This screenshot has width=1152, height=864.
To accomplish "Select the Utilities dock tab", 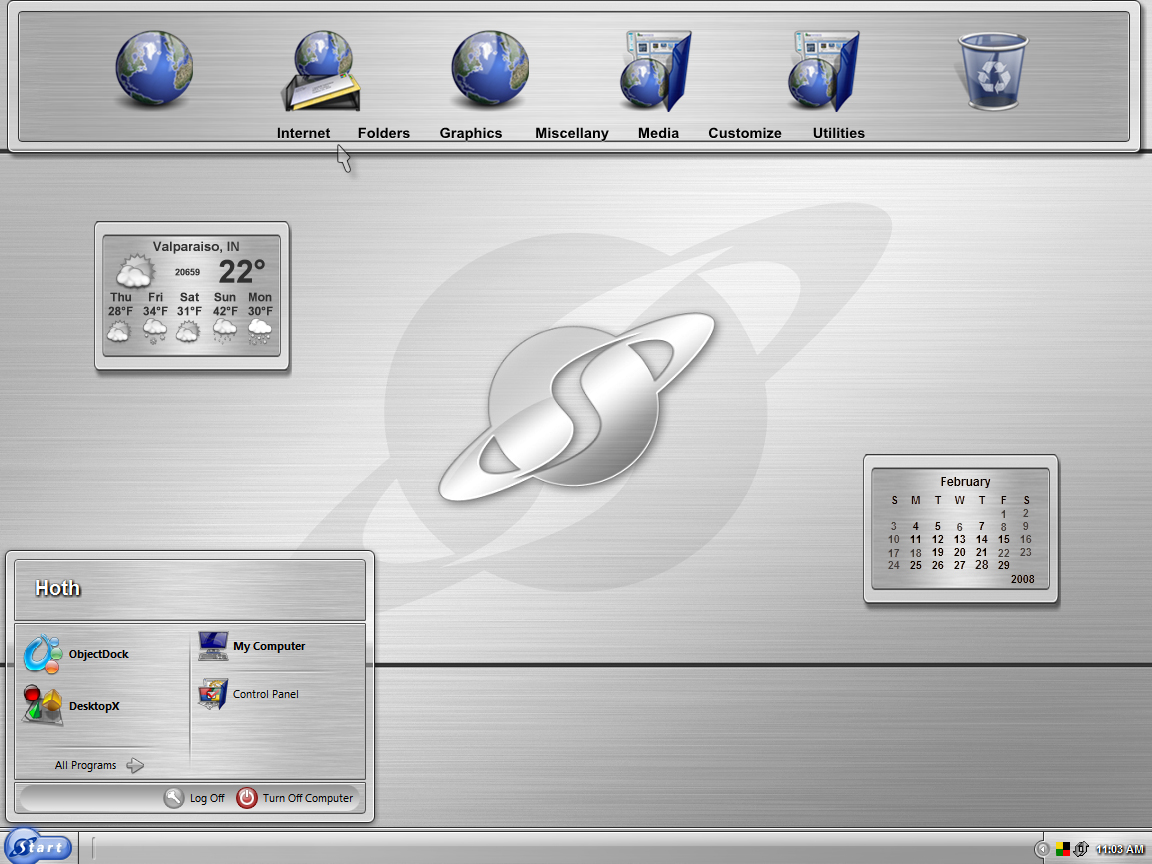I will tap(838, 133).
